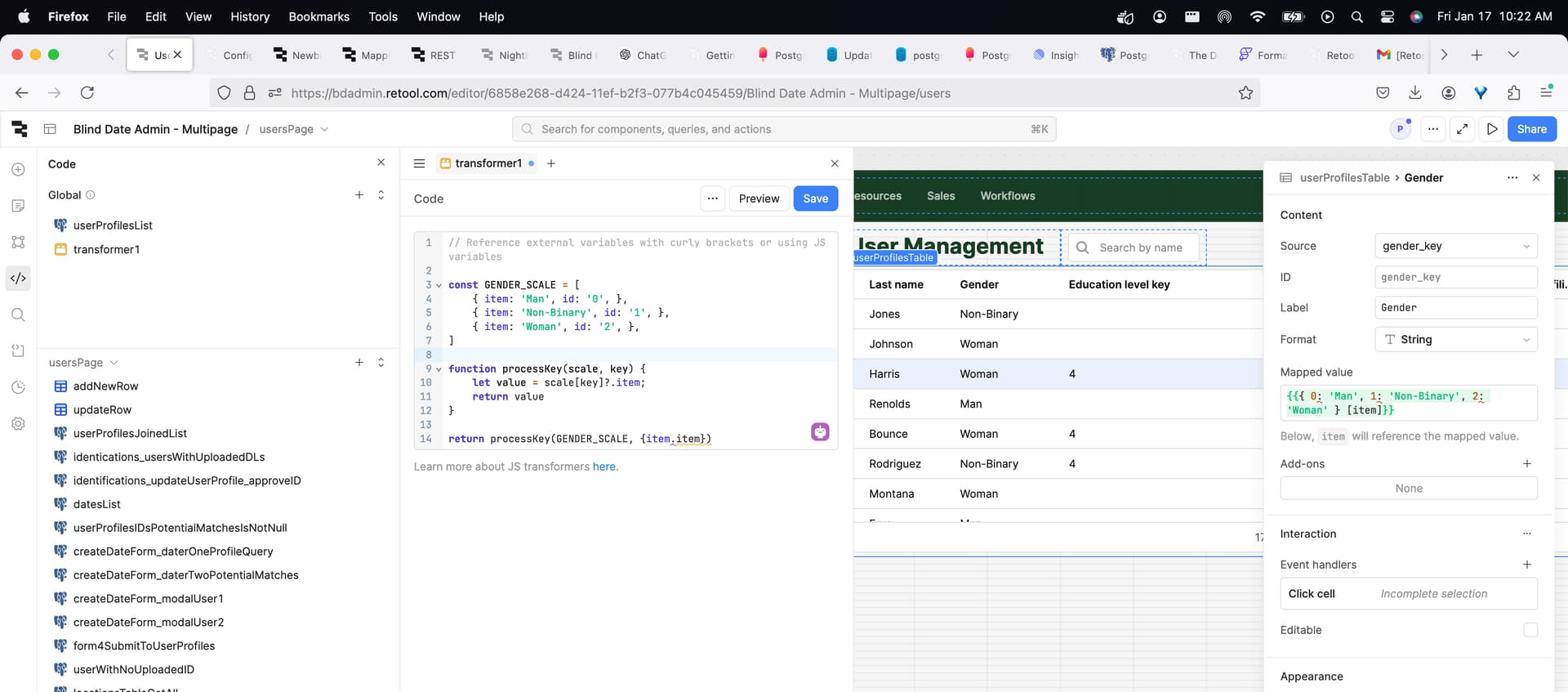Open the Retool home logo icon
Viewport: 1568px width, 692px height.
20,129
